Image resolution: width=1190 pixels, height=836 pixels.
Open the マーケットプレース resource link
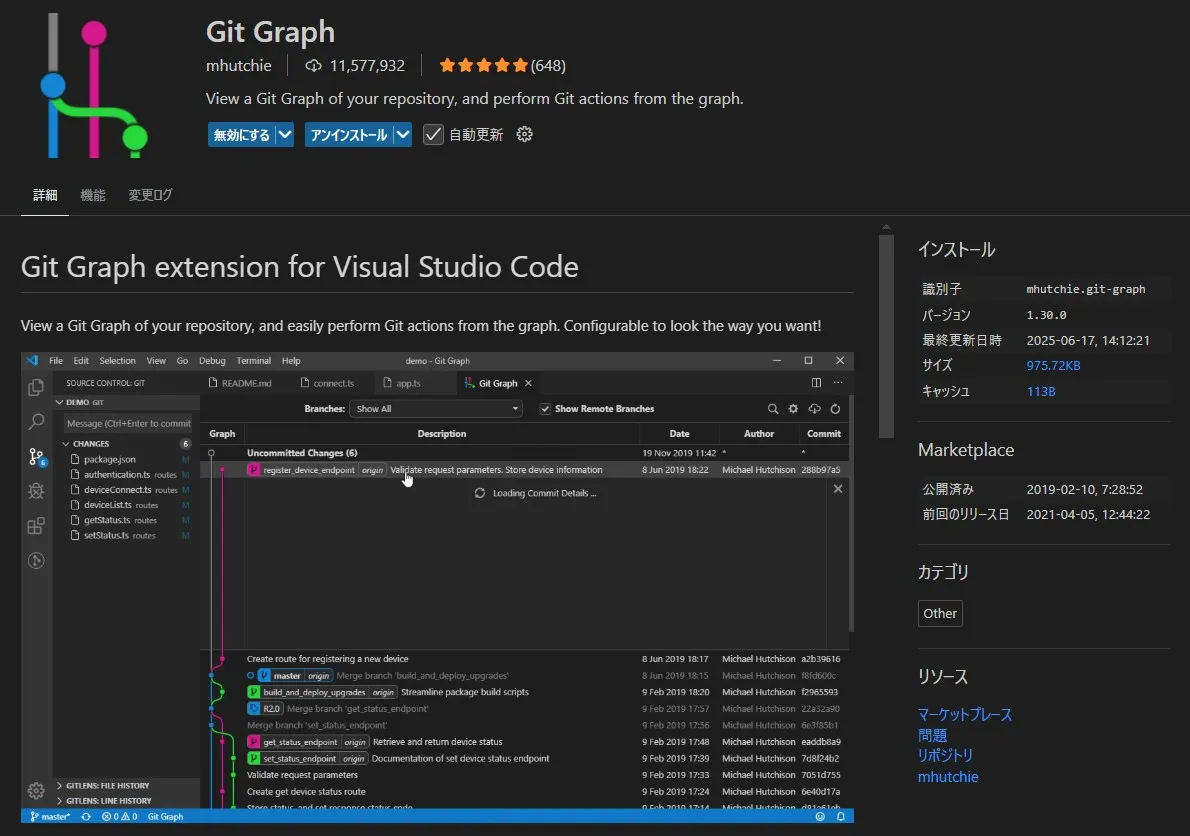click(x=964, y=714)
